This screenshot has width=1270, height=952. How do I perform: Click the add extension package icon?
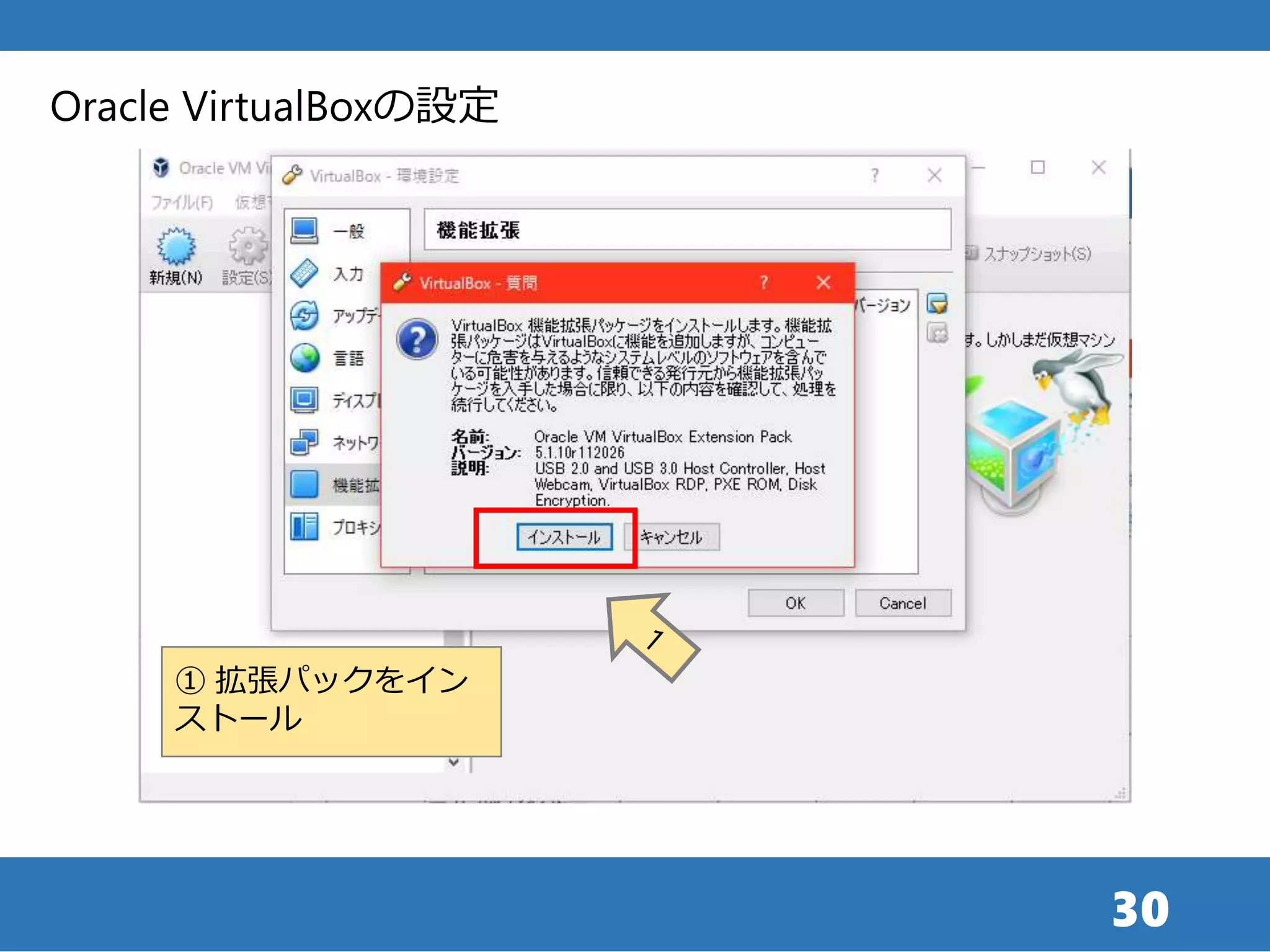click(937, 304)
